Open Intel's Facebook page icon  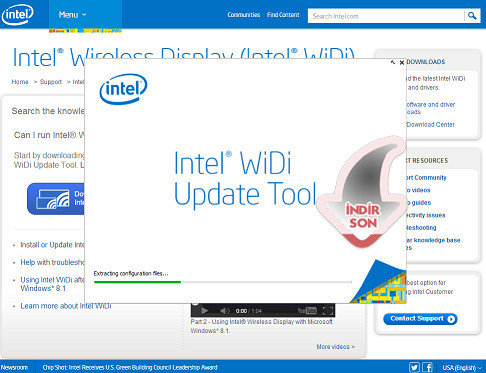428,367
